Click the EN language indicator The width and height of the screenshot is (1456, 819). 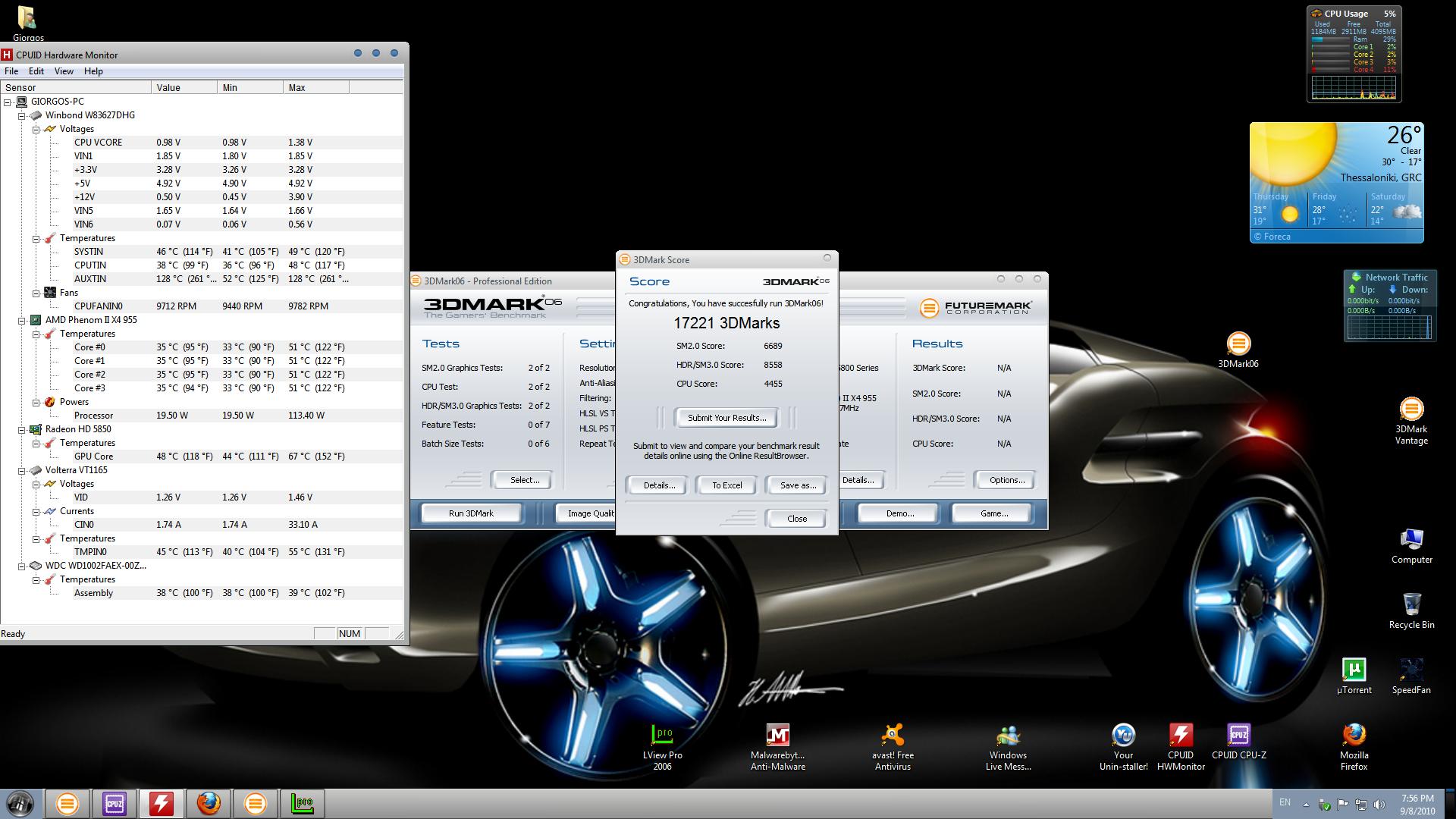click(1285, 802)
